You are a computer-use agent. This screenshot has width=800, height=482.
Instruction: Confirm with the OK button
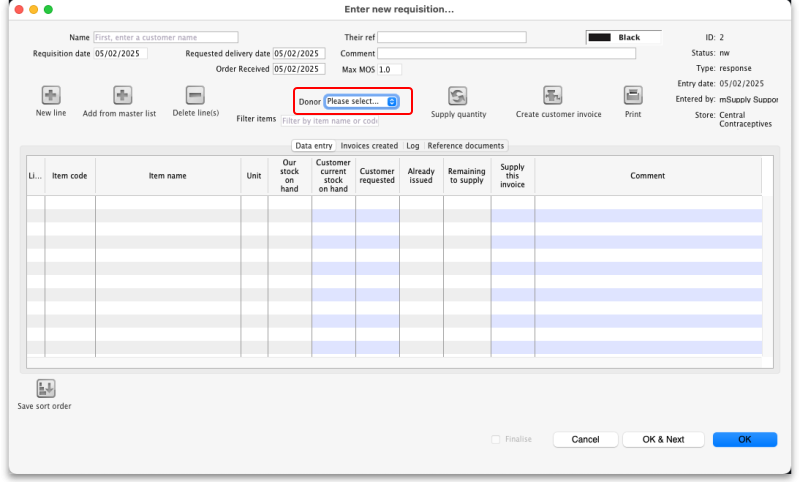(744, 439)
